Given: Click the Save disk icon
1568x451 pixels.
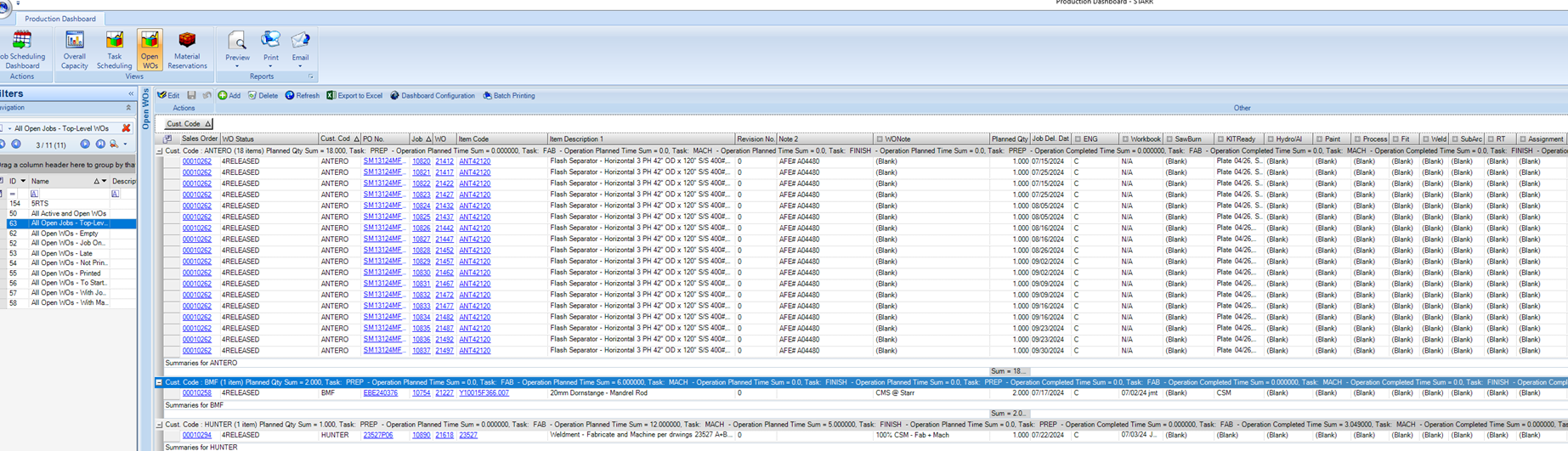Looking at the screenshot, I should [x=191, y=96].
